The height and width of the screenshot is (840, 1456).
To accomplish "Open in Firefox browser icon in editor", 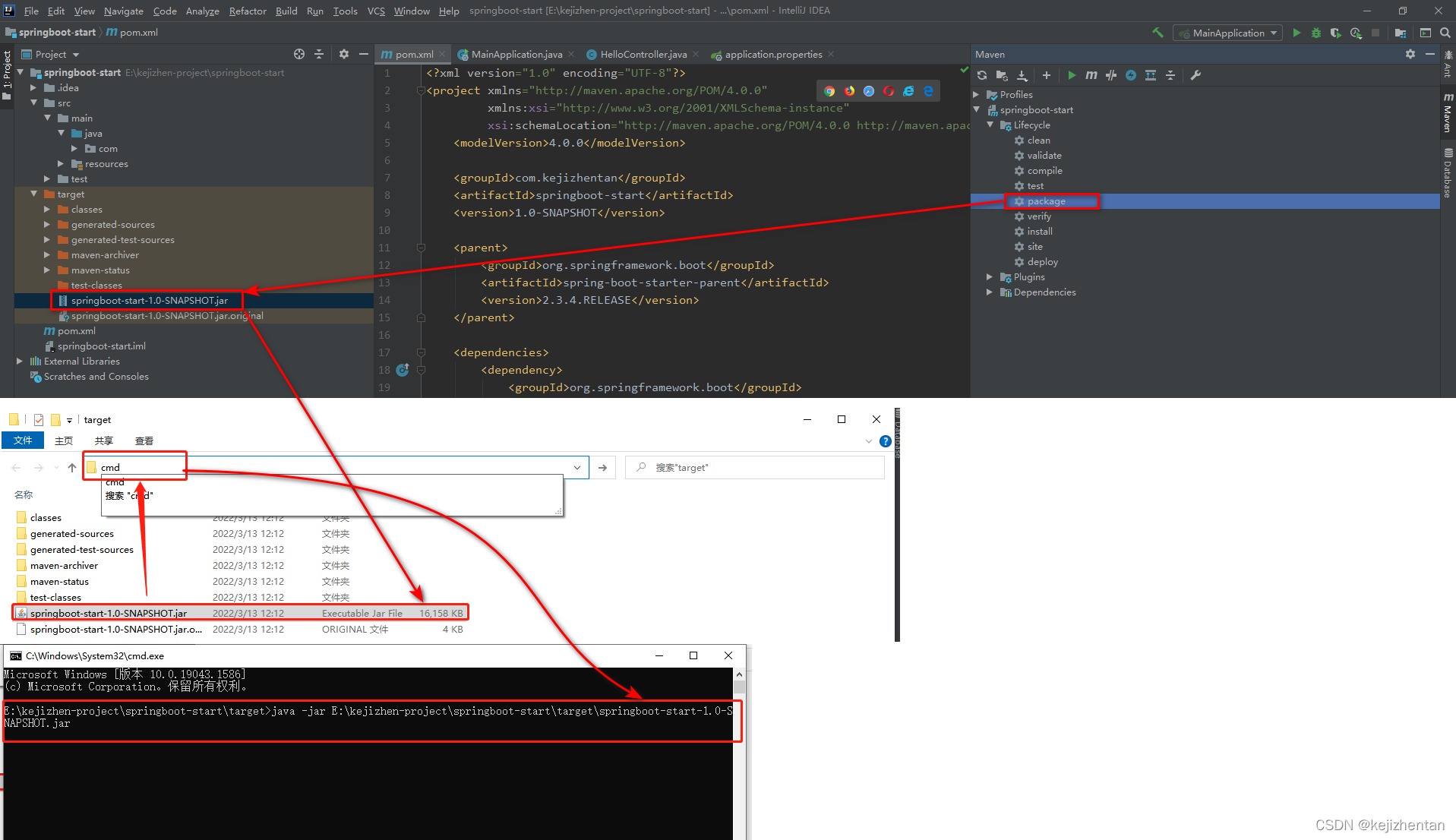I will 849,91.
